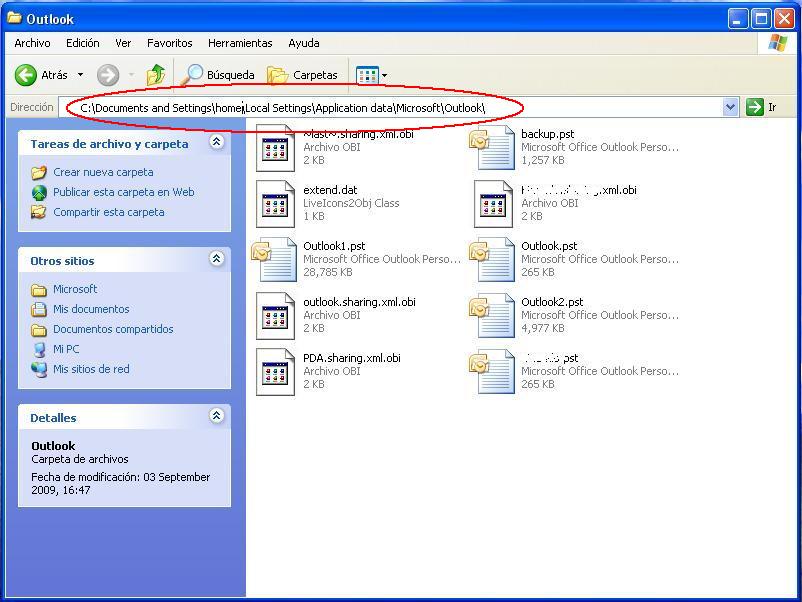Collapse the Tareas de archivo y carpeta panel
This screenshot has height=602, width=802.
coord(216,142)
